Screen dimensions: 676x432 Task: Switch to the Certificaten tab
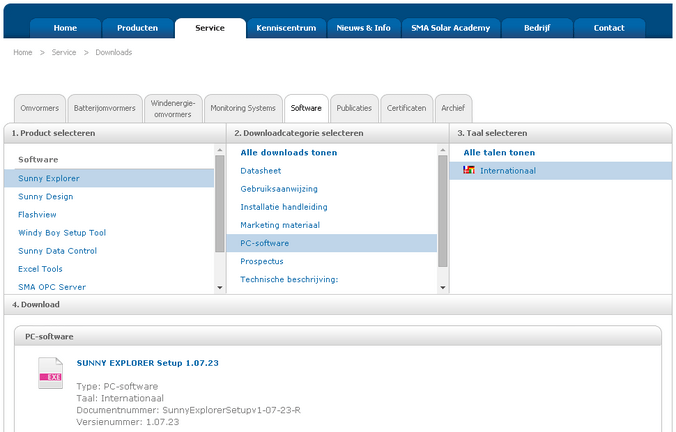click(x=406, y=108)
